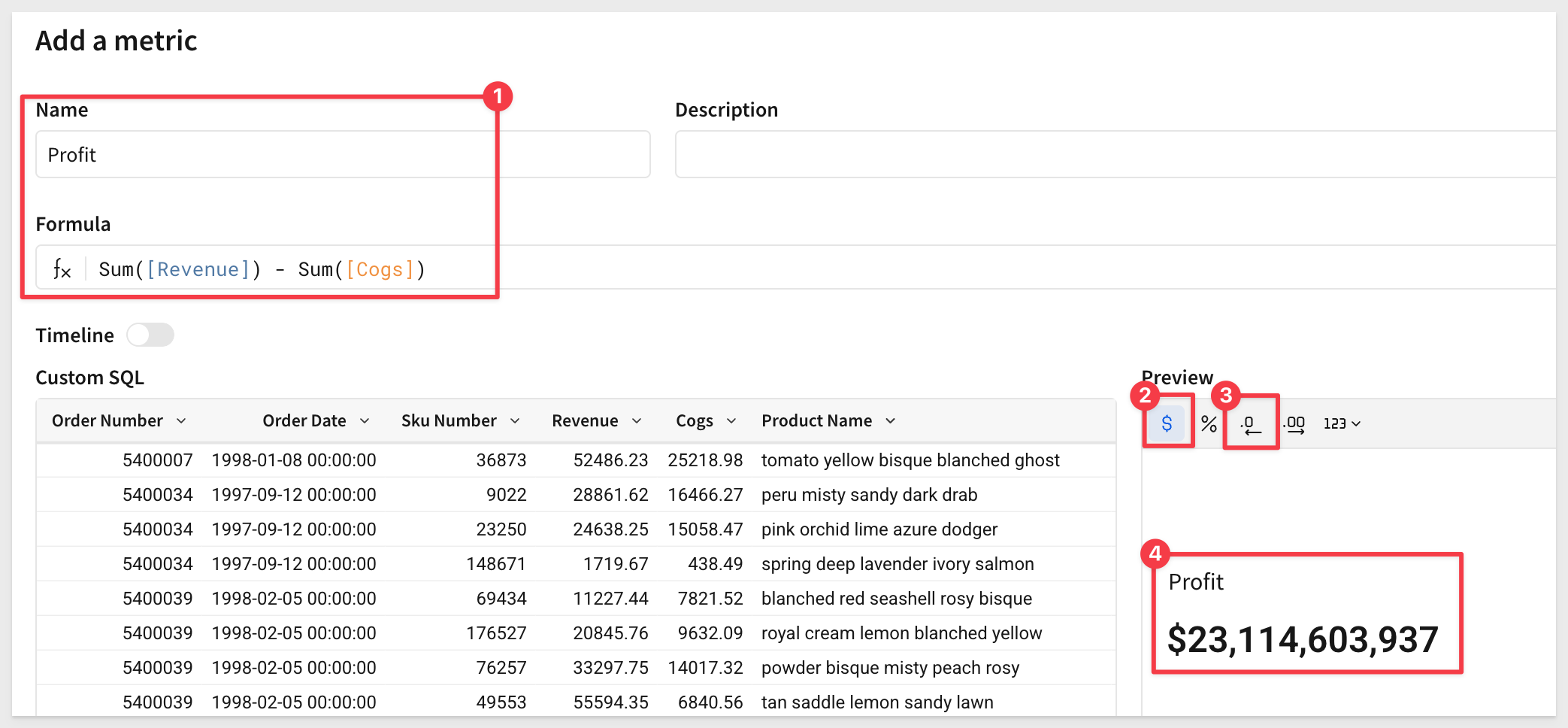Open the 123 number format dropdown
Screen dimensions: 1568x728
[x=1342, y=423]
